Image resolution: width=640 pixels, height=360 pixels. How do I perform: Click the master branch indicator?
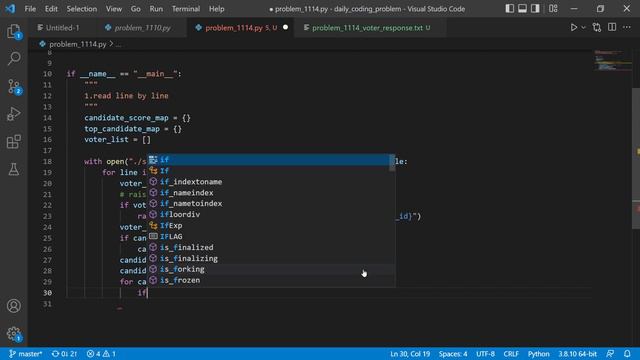coord(26,354)
